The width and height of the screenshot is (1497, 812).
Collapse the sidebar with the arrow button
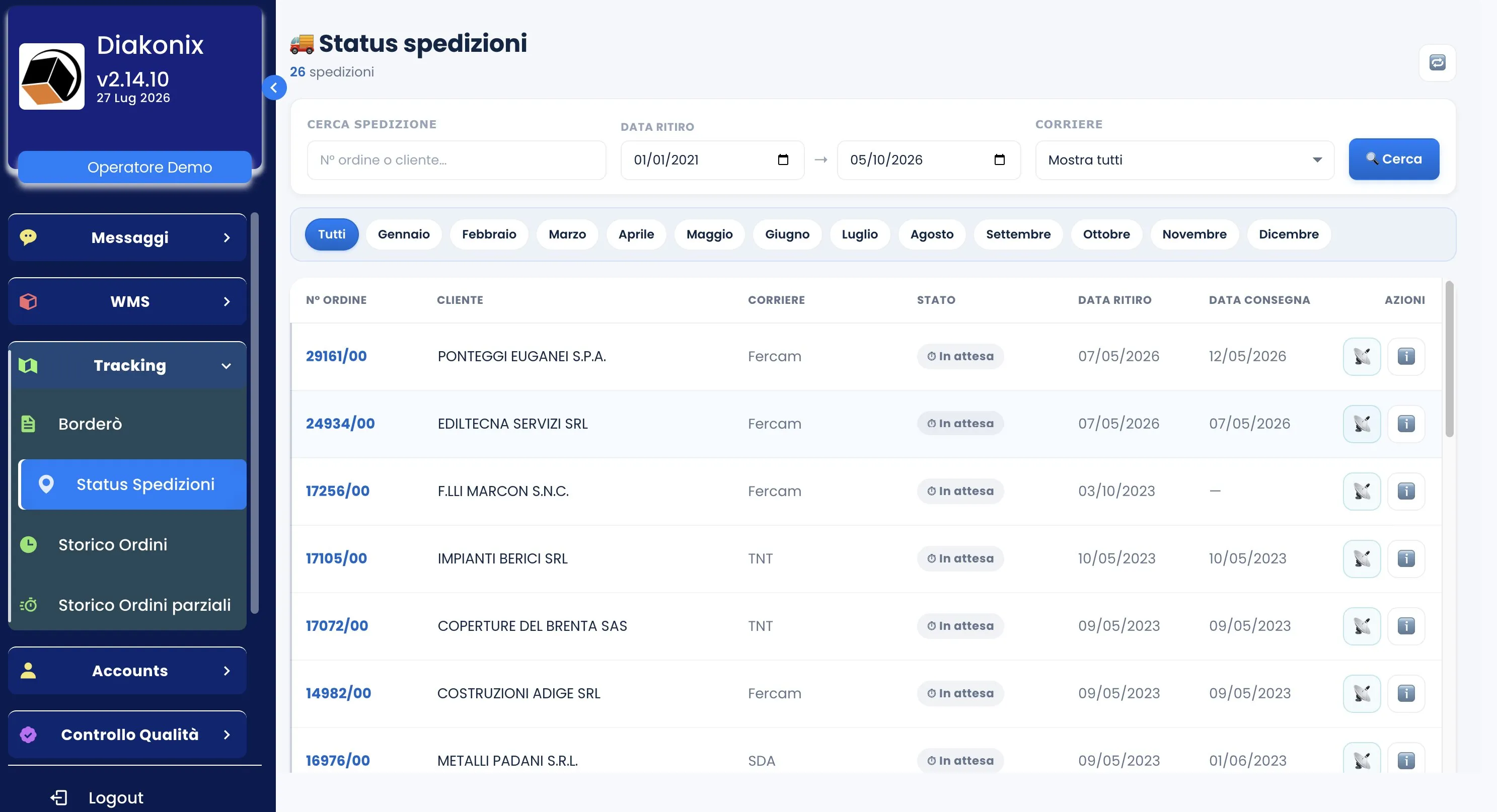(274, 88)
